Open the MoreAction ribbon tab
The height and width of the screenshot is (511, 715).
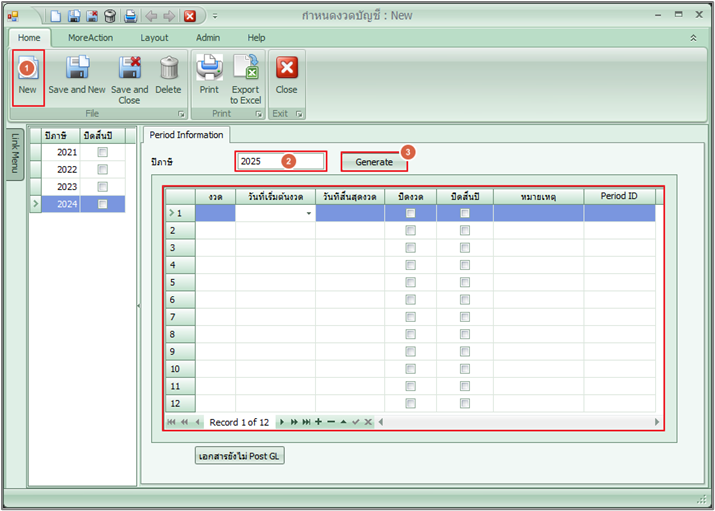coord(90,37)
